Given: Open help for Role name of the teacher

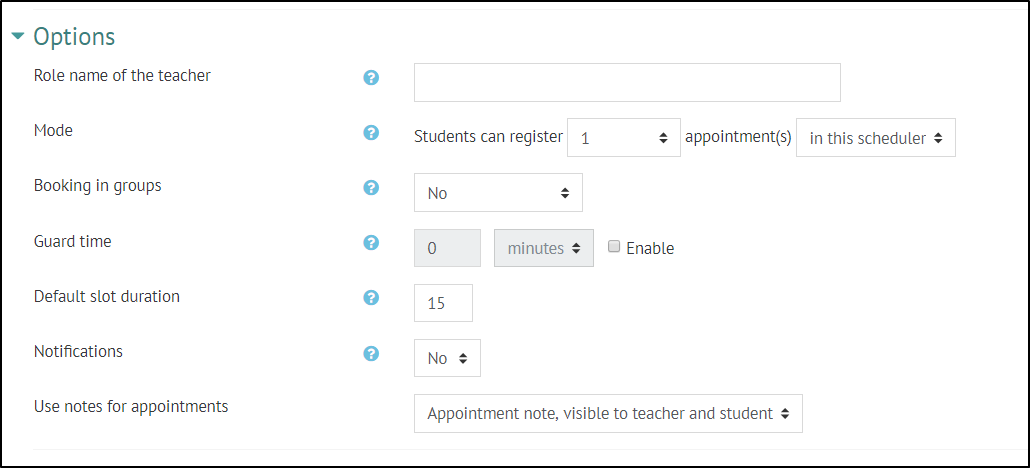Looking at the screenshot, I should tap(371, 78).
